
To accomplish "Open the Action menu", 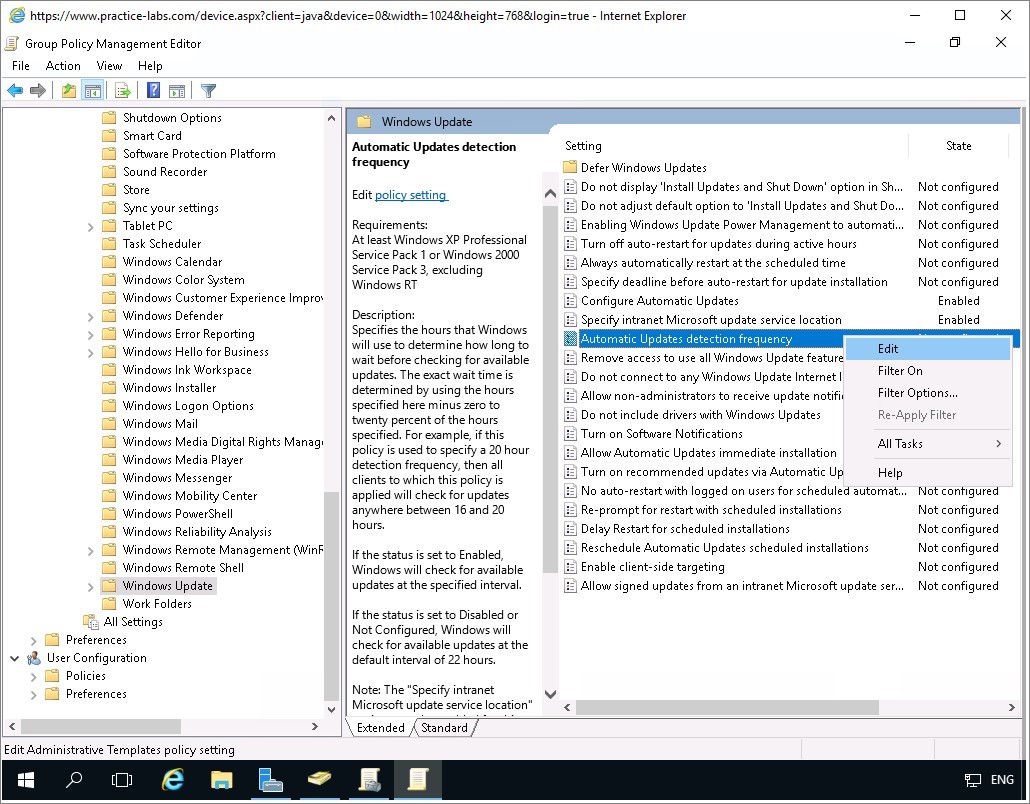I will 63,66.
